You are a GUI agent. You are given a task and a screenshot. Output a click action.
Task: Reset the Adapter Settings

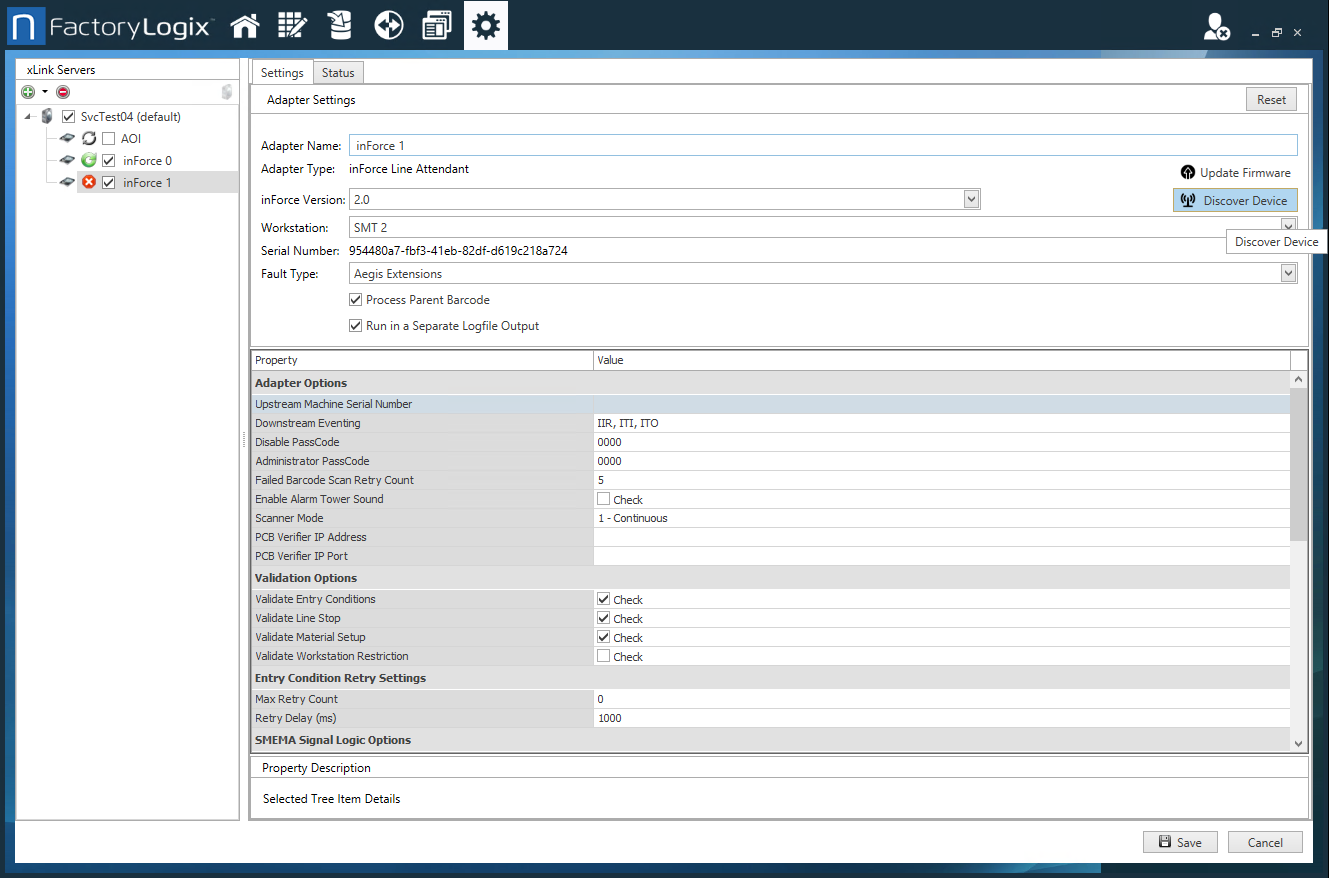click(1270, 99)
